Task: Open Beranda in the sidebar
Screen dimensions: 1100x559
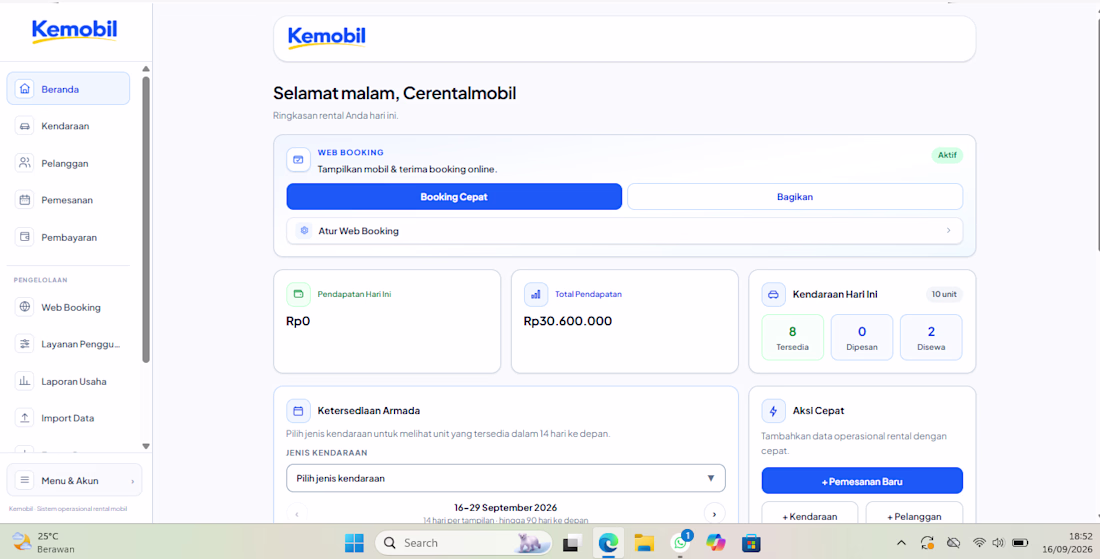Action: [68, 89]
